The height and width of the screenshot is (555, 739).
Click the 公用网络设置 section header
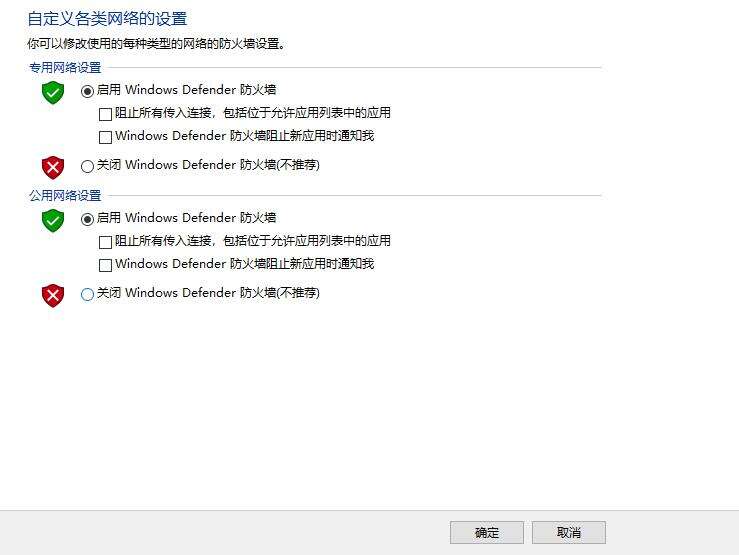pyautogui.click(x=65, y=196)
